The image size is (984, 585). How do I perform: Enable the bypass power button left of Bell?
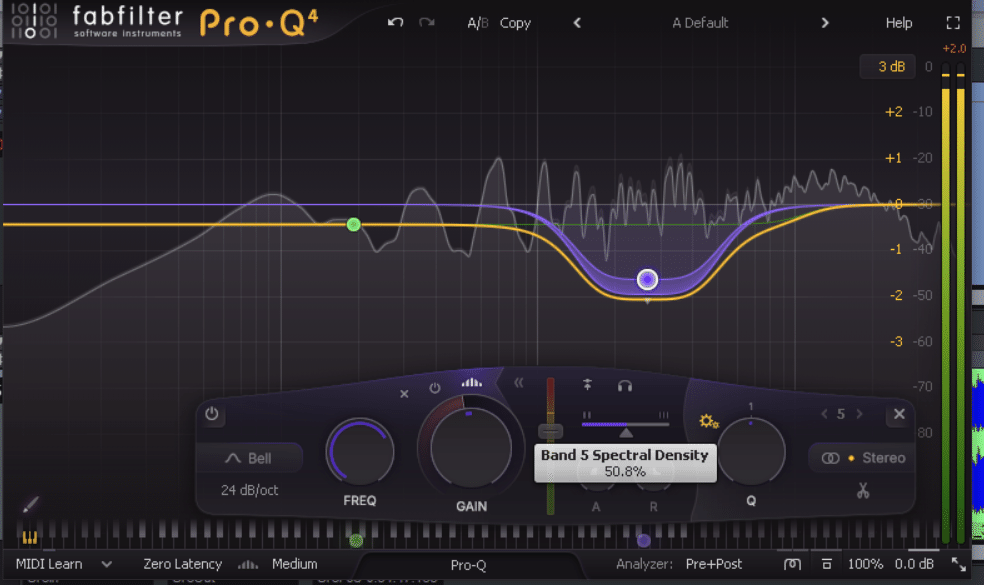pyautogui.click(x=212, y=415)
